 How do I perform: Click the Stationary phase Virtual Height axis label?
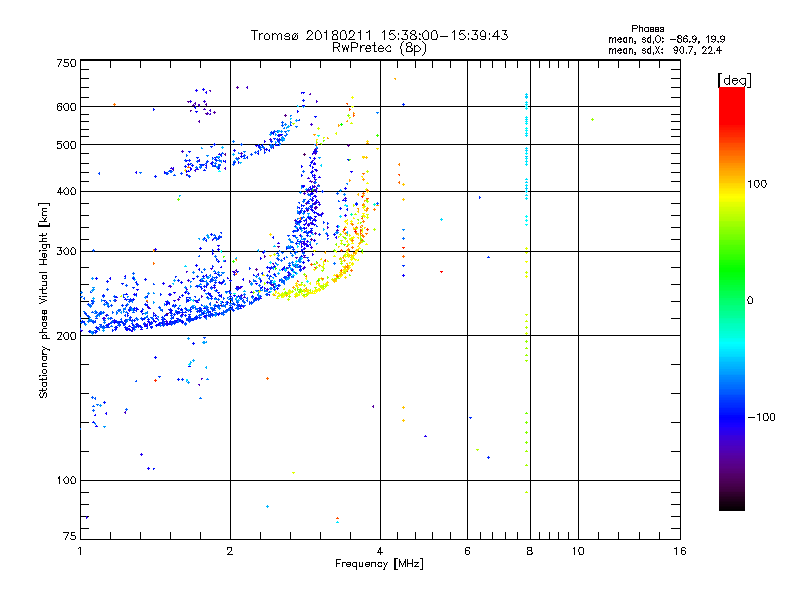pyautogui.click(x=44, y=300)
